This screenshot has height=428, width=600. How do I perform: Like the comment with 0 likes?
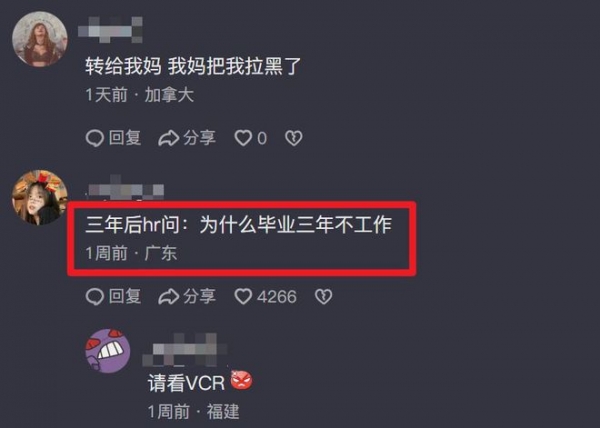coord(243,138)
